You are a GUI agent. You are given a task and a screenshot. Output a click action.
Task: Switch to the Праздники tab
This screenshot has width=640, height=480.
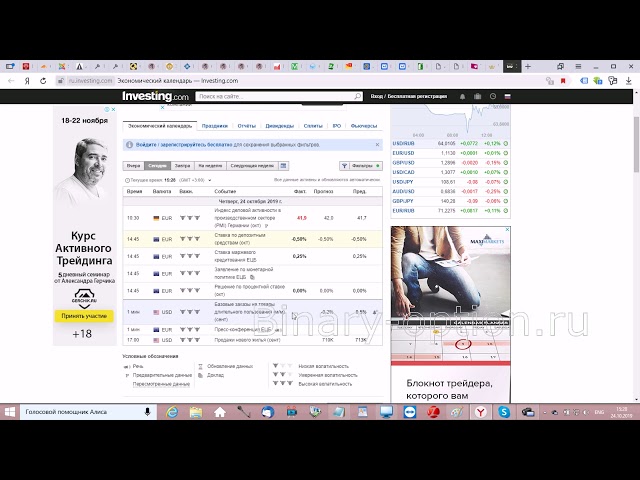(215, 126)
